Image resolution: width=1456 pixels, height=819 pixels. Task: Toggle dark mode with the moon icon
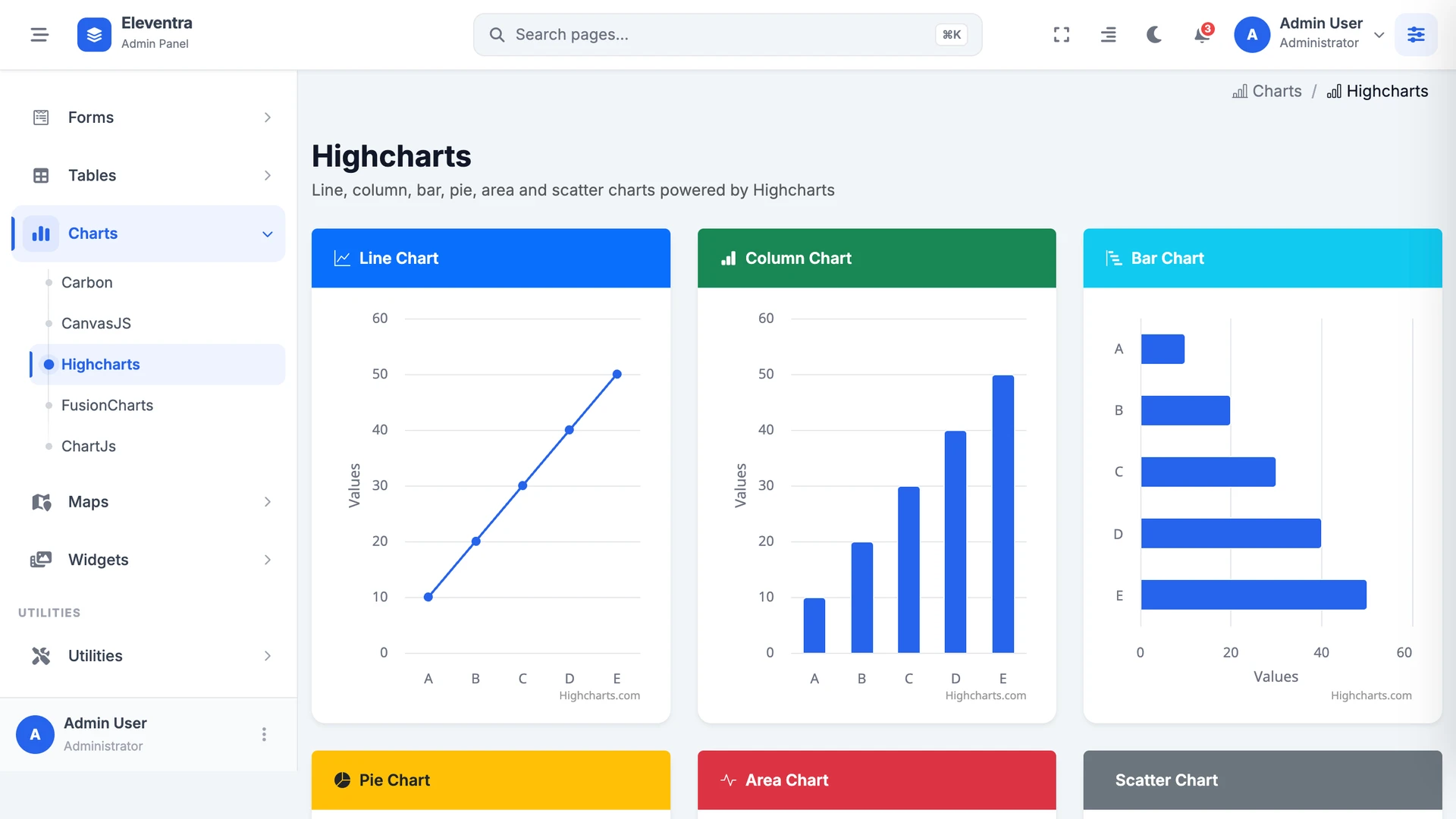[x=1154, y=35]
